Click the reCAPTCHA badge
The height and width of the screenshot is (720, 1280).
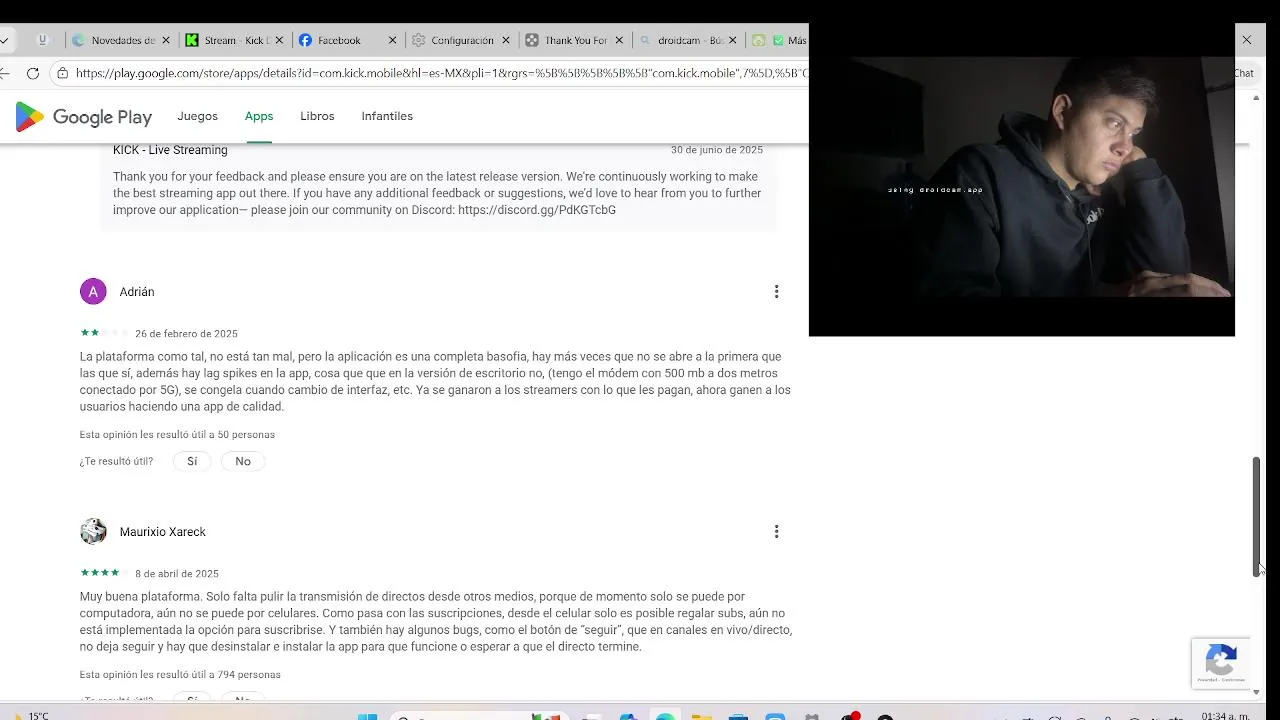[x=1220, y=662]
